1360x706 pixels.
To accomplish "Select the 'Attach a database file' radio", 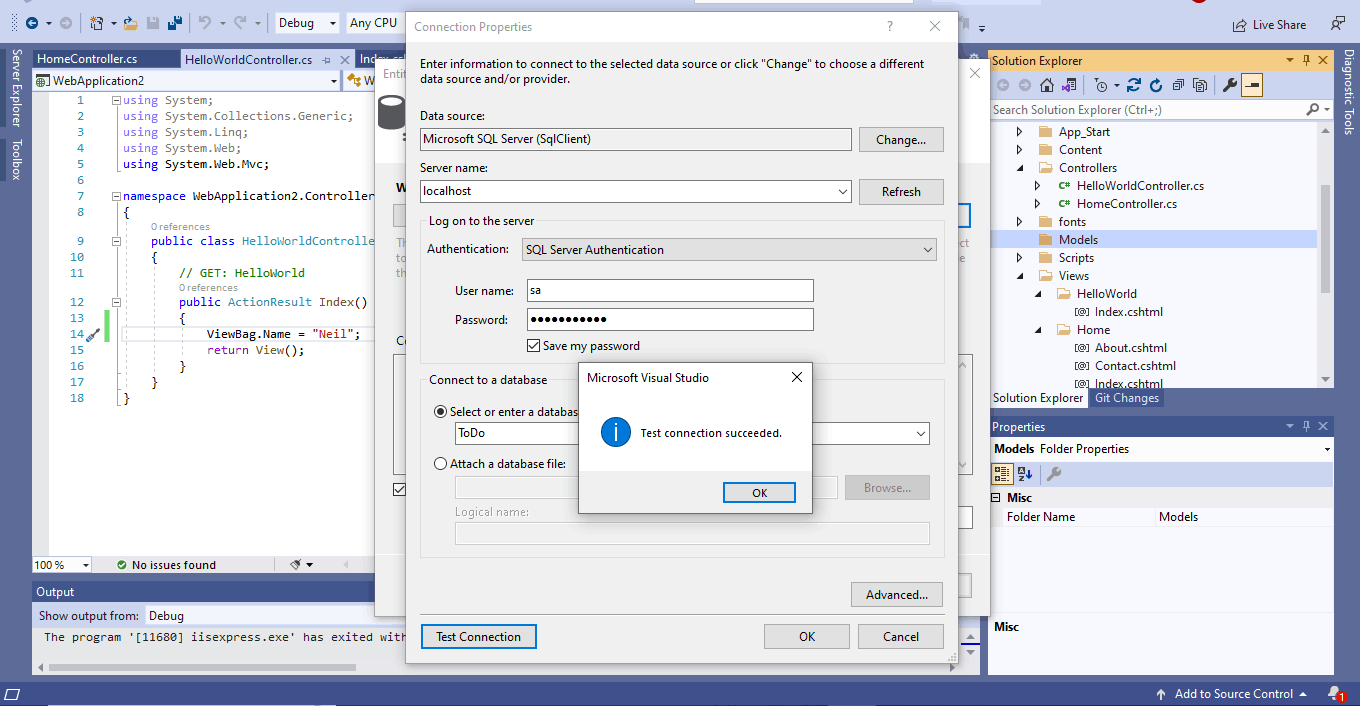I will point(441,463).
